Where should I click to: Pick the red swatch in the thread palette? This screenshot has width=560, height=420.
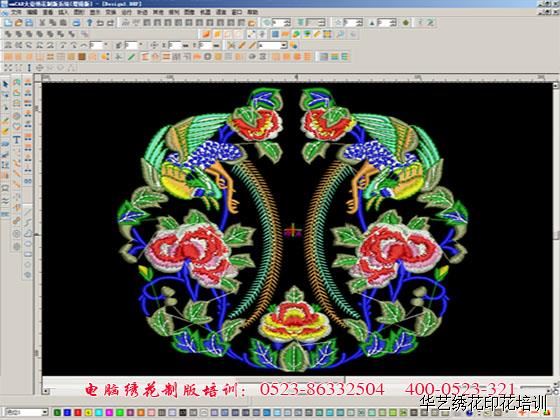click(x=78, y=412)
